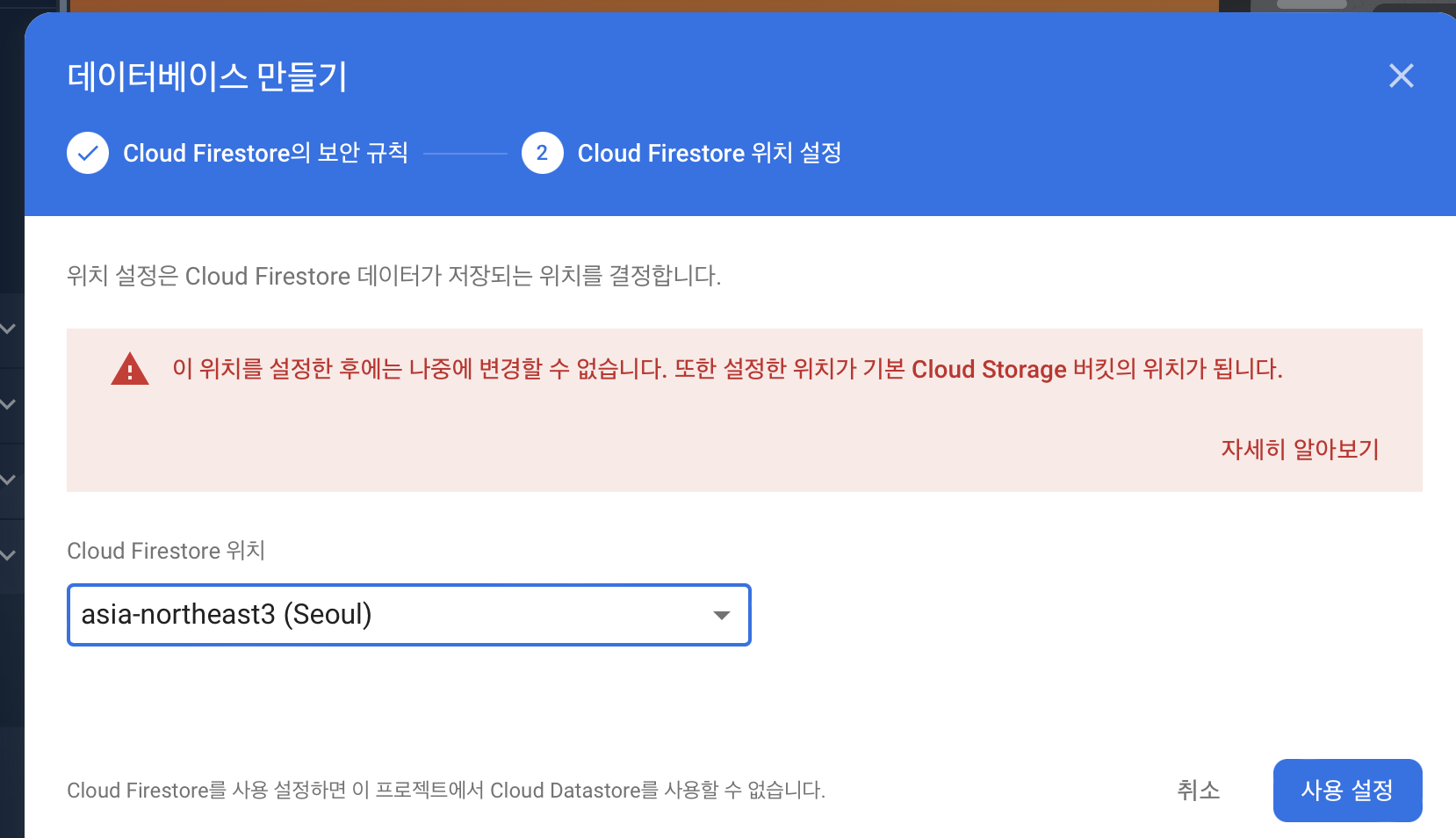Click the 데이터베이스 만들기 title text

coord(207,76)
